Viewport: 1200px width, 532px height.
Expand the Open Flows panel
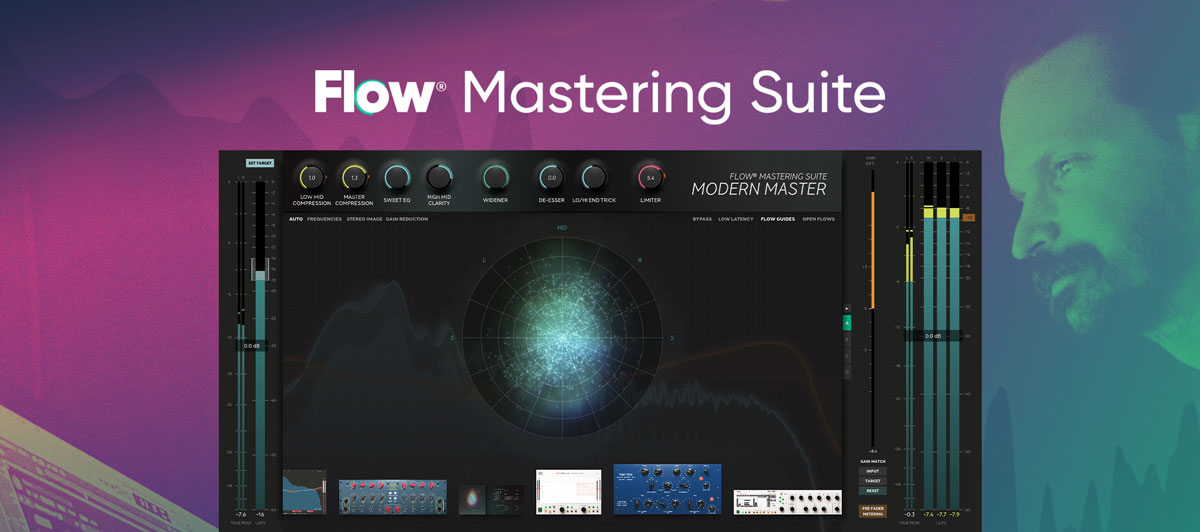click(818, 219)
